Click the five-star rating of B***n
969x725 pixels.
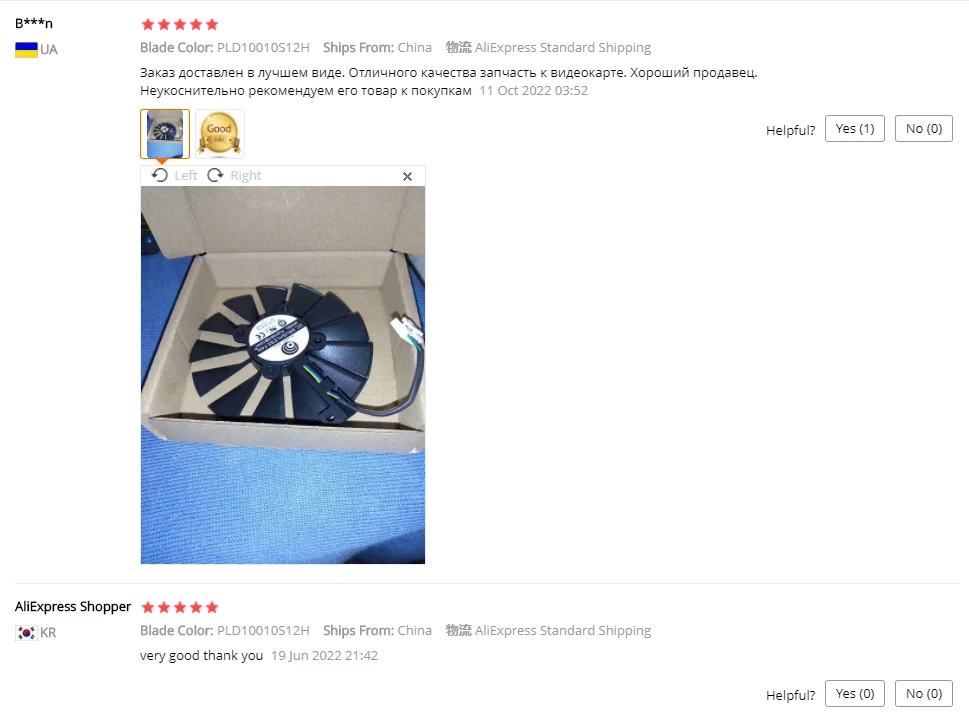click(x=180, y=25)
